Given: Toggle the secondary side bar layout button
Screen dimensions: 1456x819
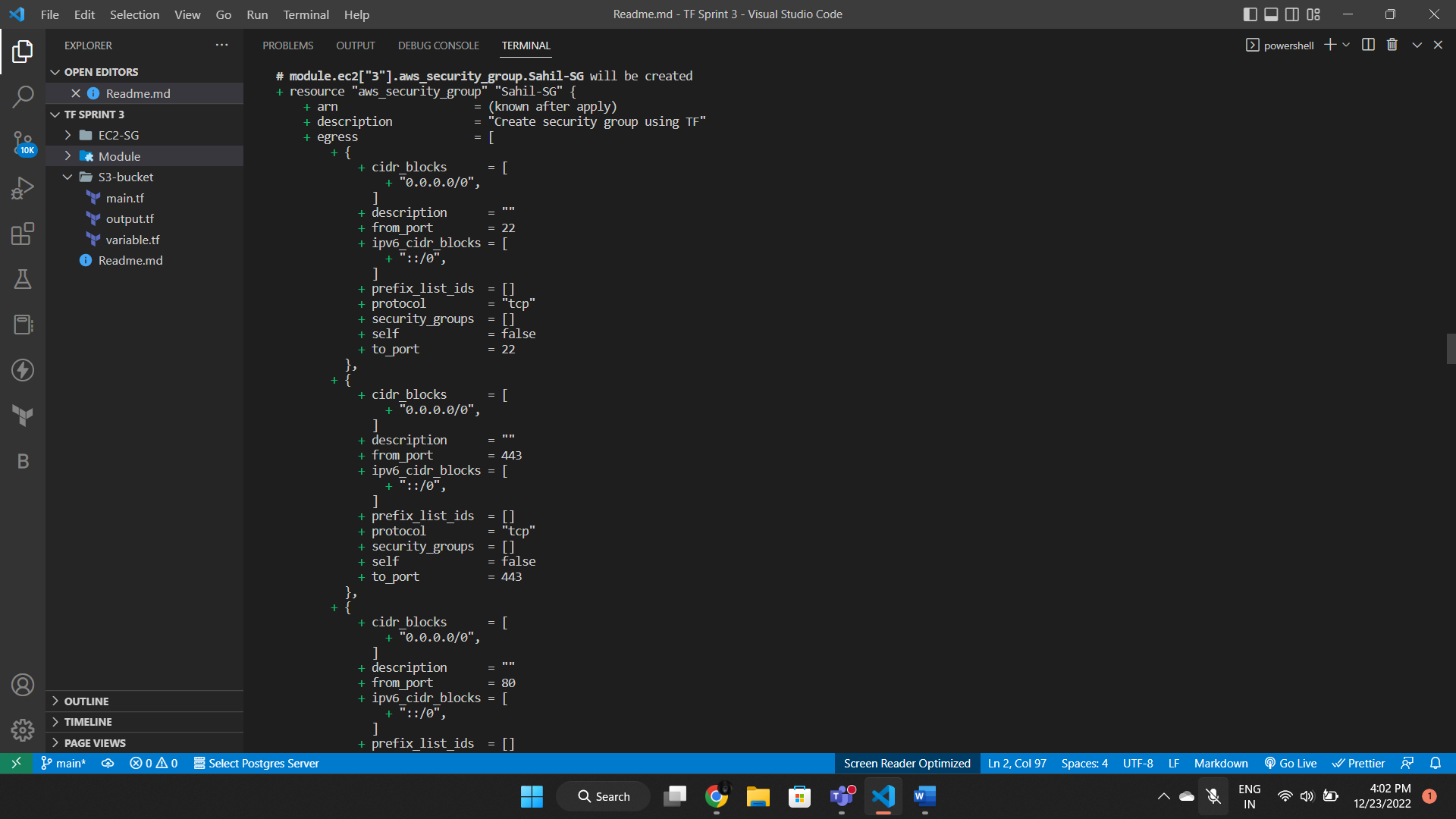Looking at the screenshot, I should click(x=1293, y=14).
